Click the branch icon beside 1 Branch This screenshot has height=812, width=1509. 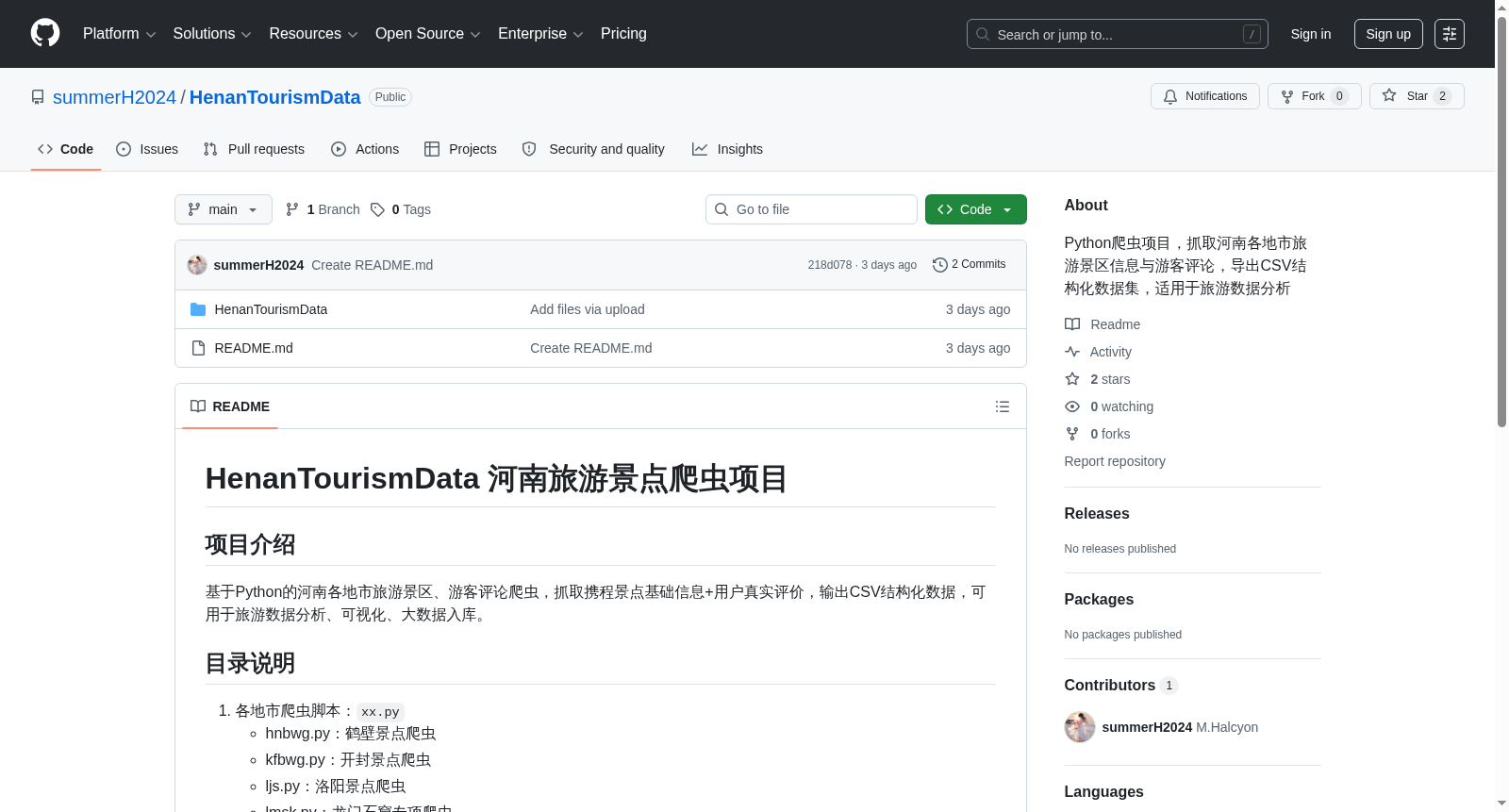[x=292, y=209]
